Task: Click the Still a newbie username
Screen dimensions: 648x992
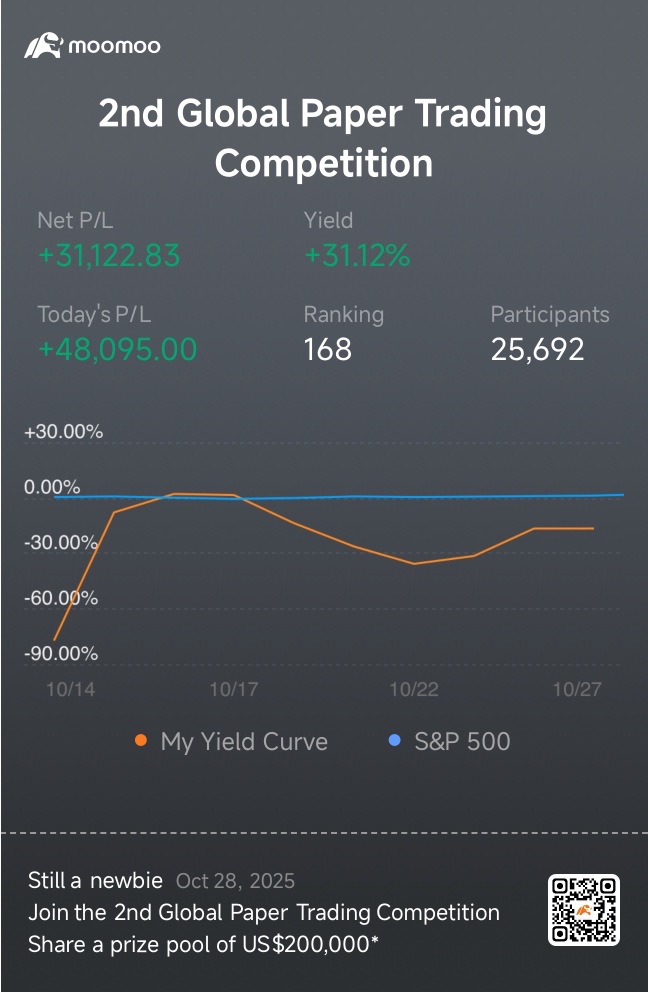Action: pos(95,881)
